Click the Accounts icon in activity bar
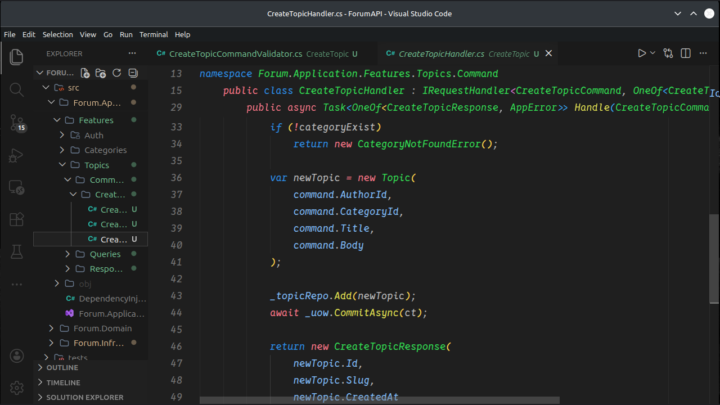 (16, 355)
